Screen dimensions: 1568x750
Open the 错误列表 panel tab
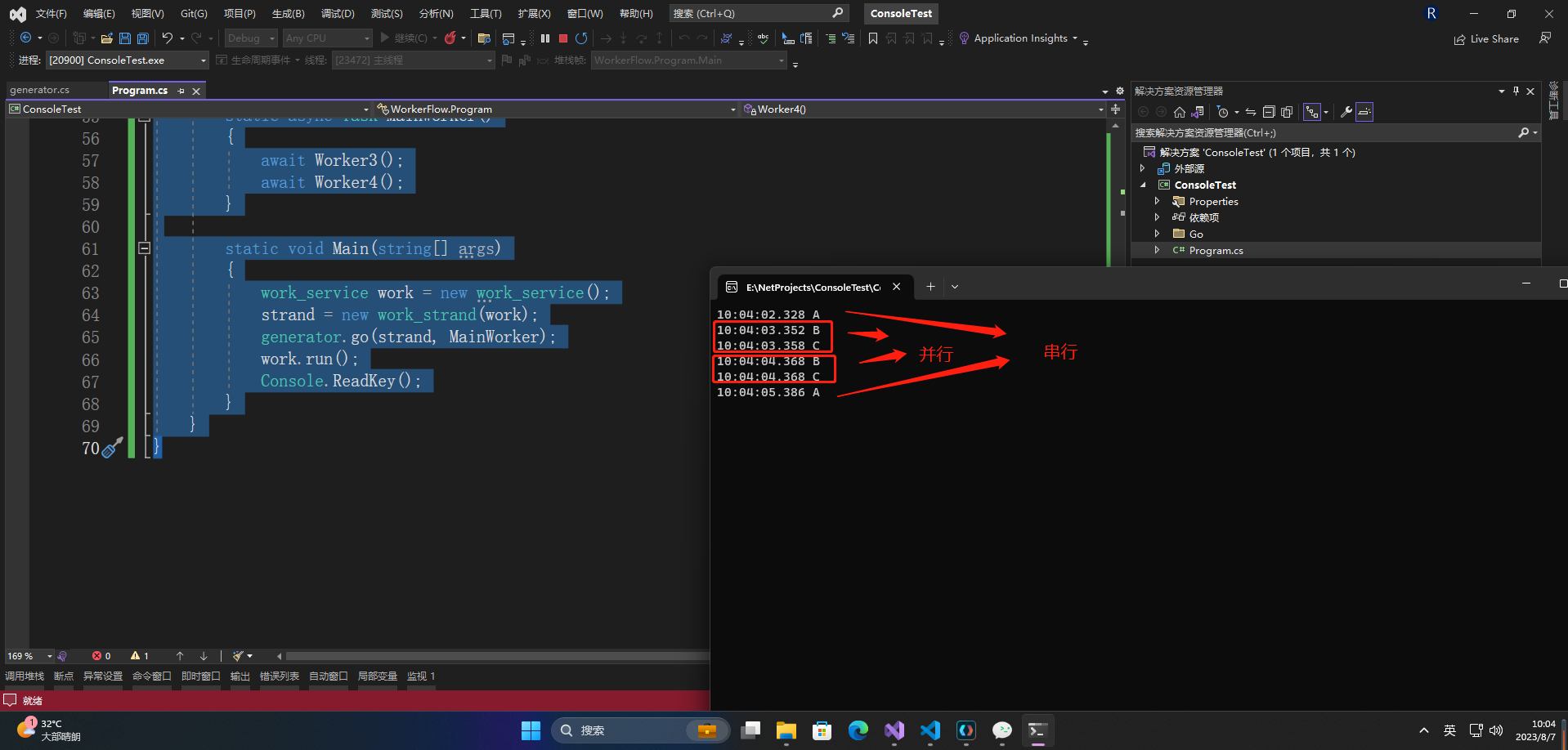coord(279,676)
